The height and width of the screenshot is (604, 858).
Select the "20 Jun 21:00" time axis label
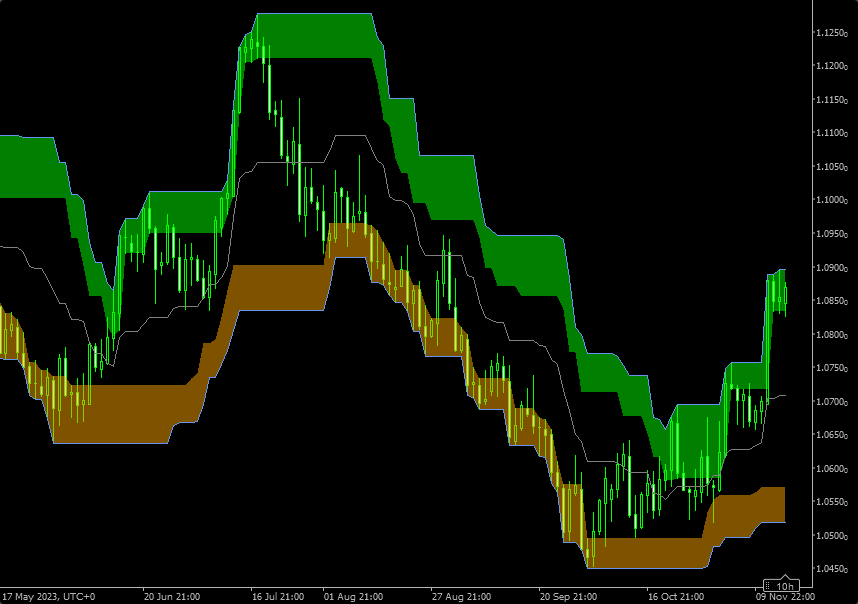pos(172,596)
